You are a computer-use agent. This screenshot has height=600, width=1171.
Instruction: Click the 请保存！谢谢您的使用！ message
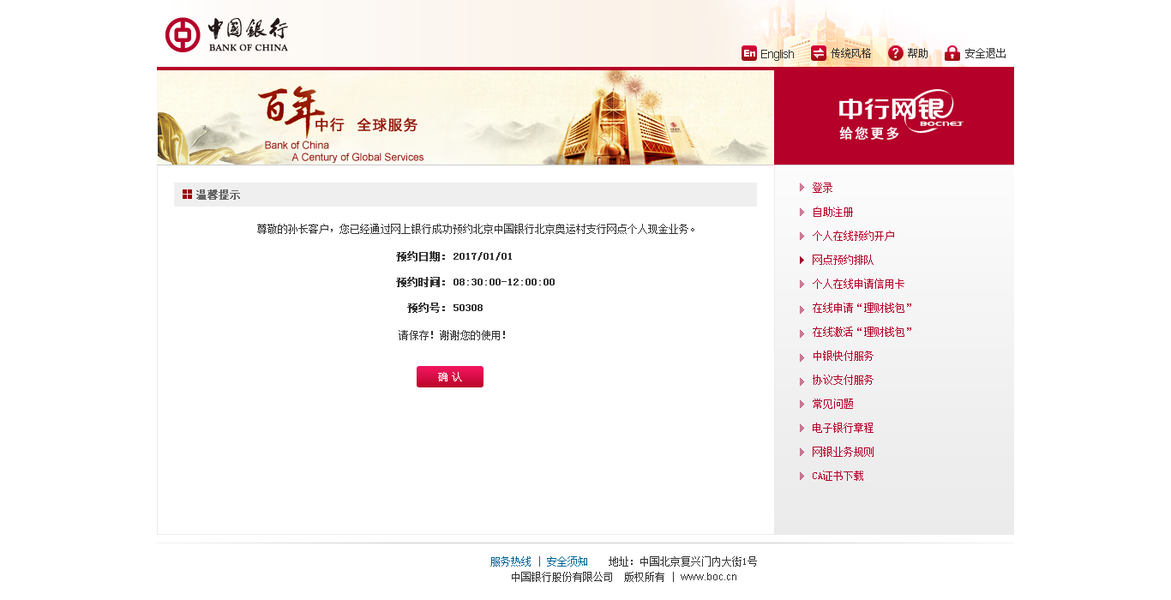click(x=453, y=335)
